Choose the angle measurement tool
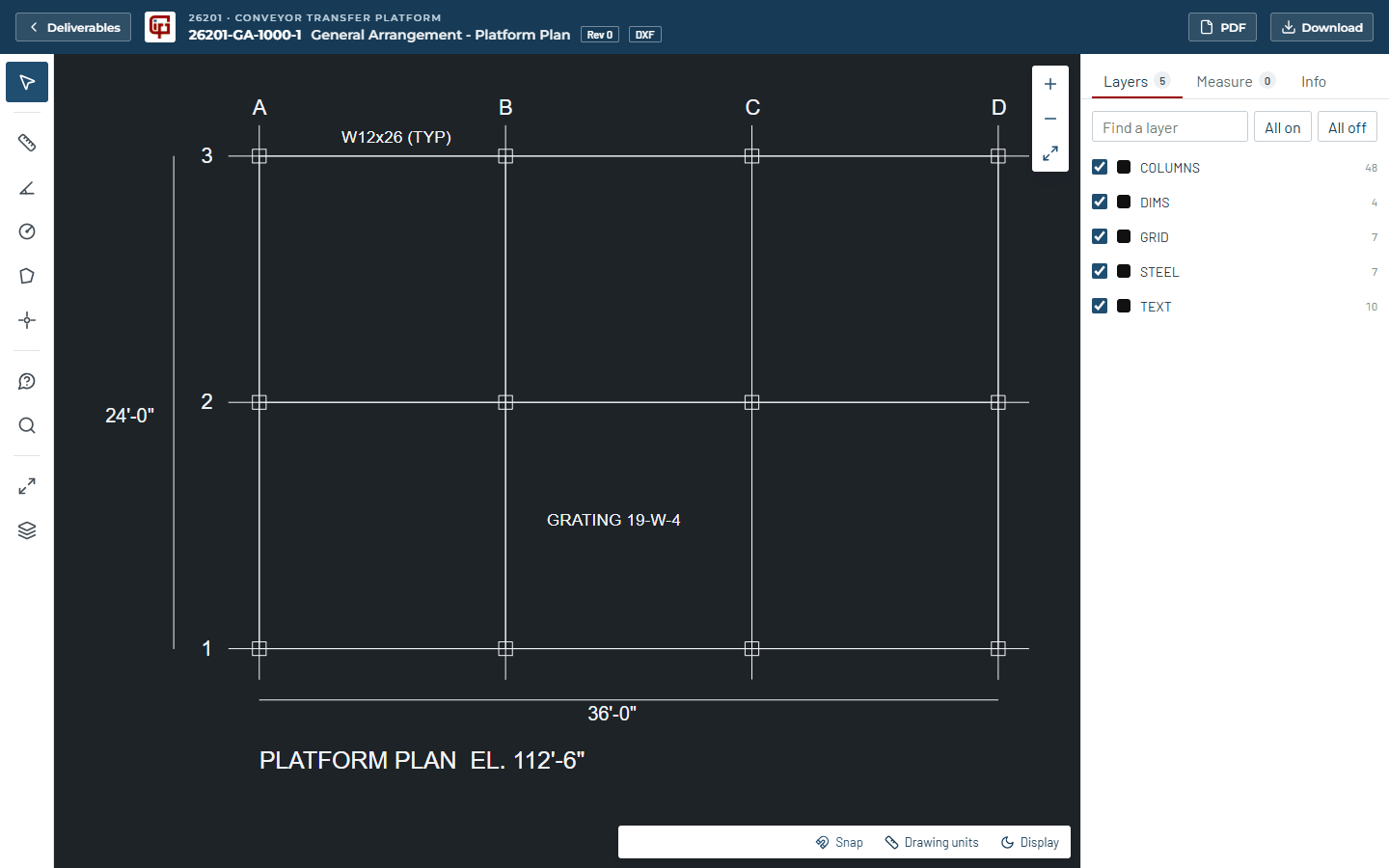The height and width of the screenshot is (868, 1389). (27, 187)
